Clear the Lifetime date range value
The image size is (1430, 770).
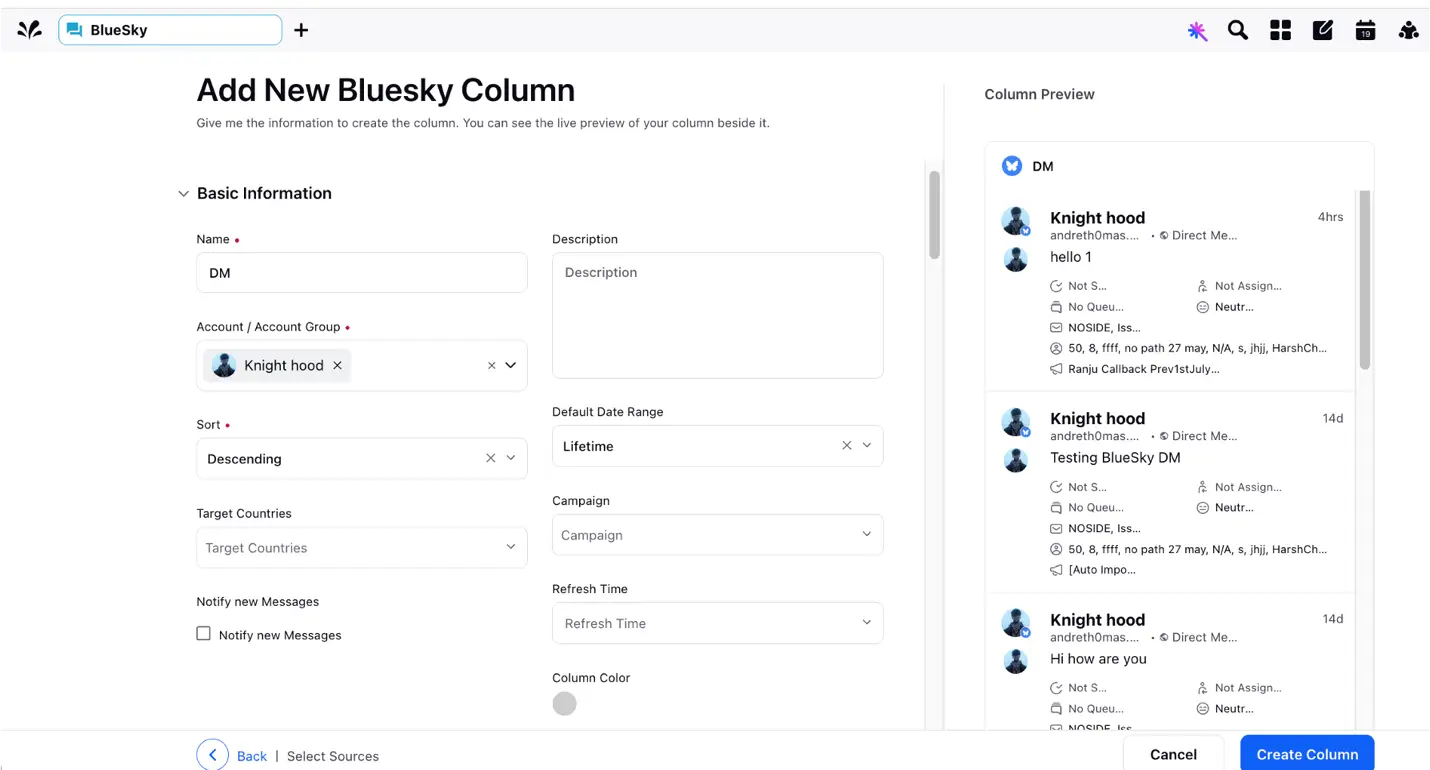pos(847,446)
